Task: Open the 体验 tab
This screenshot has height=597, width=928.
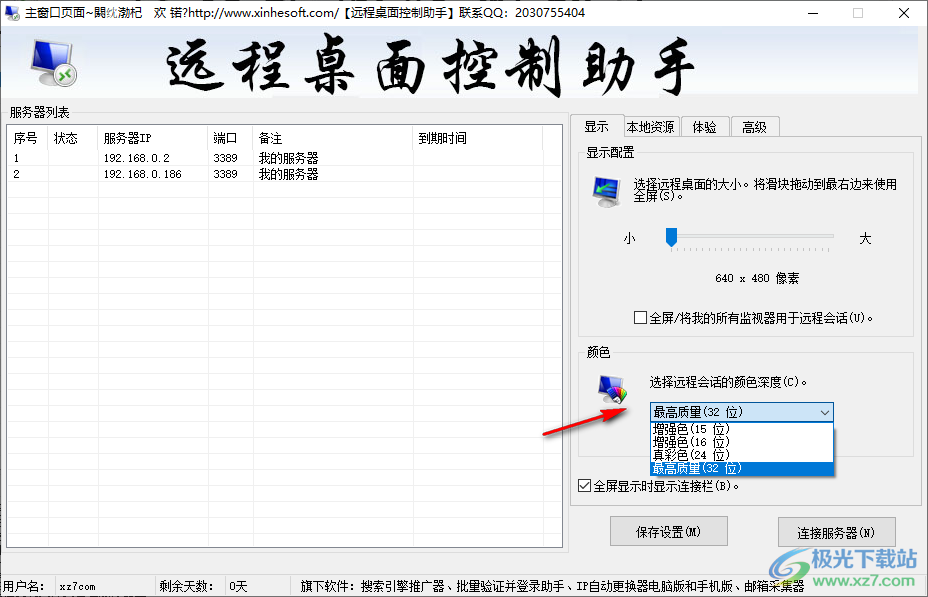Action: (704, 126)
